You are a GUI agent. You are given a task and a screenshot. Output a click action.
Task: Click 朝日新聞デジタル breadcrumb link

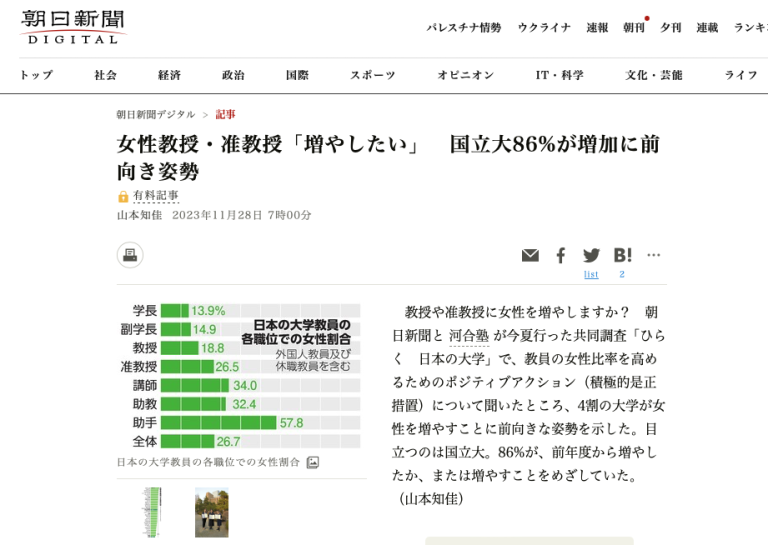[x=156, y=115]
